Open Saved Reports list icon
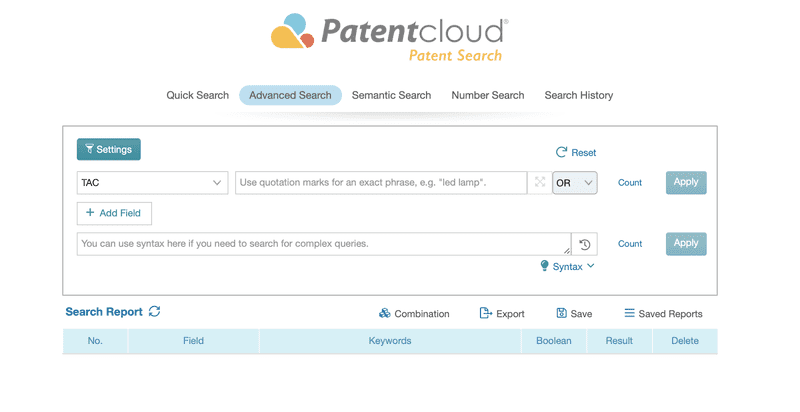Screen dimensions: 800x412 (630, 313)
